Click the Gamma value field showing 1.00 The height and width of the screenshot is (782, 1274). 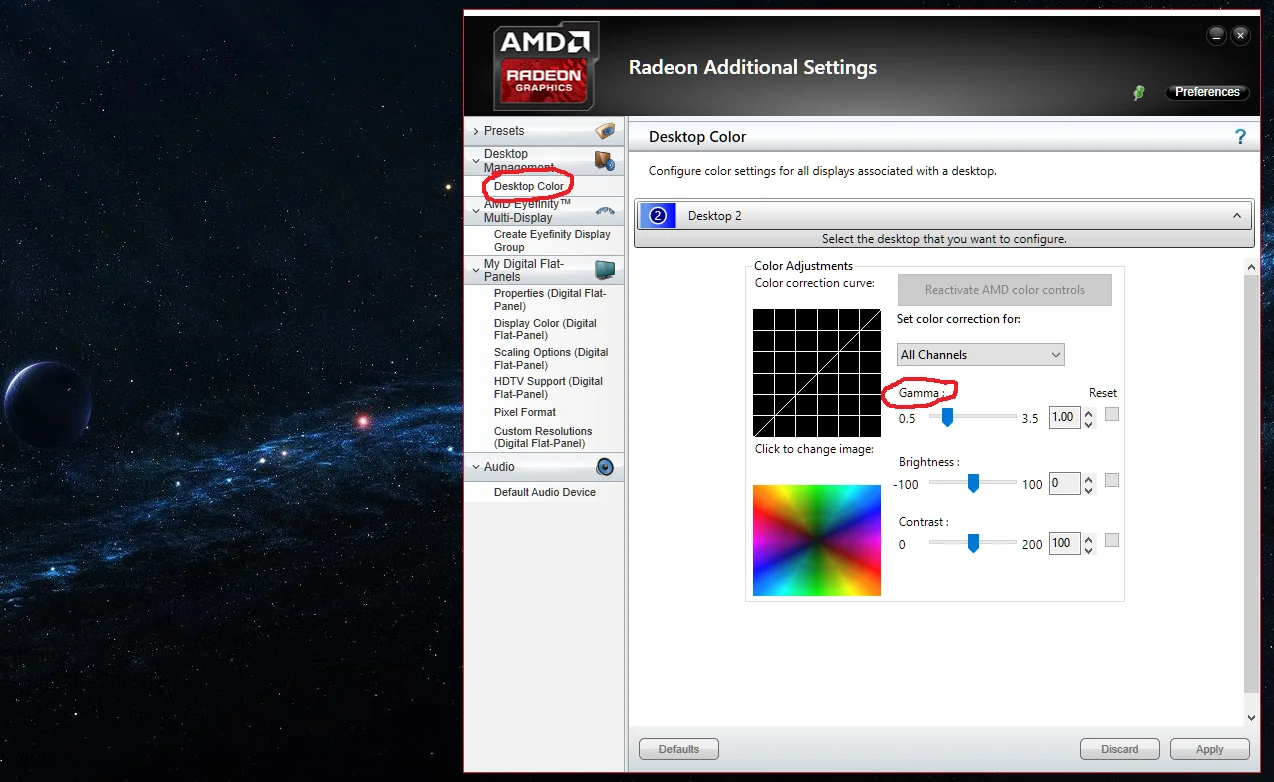pyautogui.click(x=1064, y=418)
